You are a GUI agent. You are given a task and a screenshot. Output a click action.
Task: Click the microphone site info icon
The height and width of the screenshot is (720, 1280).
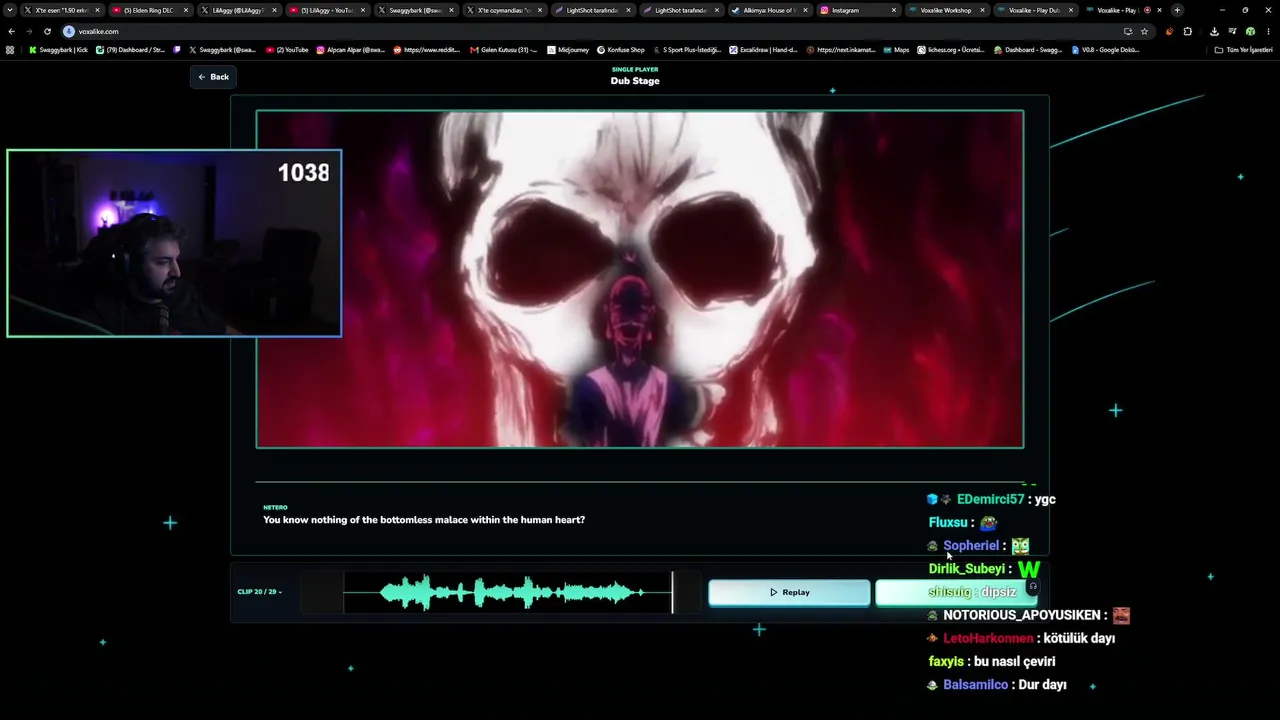point(69,31)
